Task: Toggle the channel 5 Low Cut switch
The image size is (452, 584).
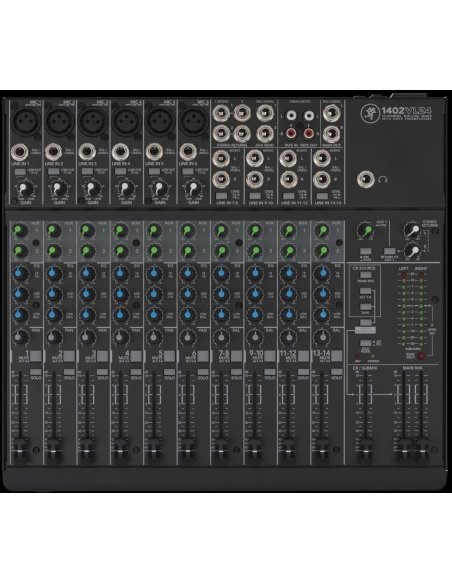Action: click(154, 172)
